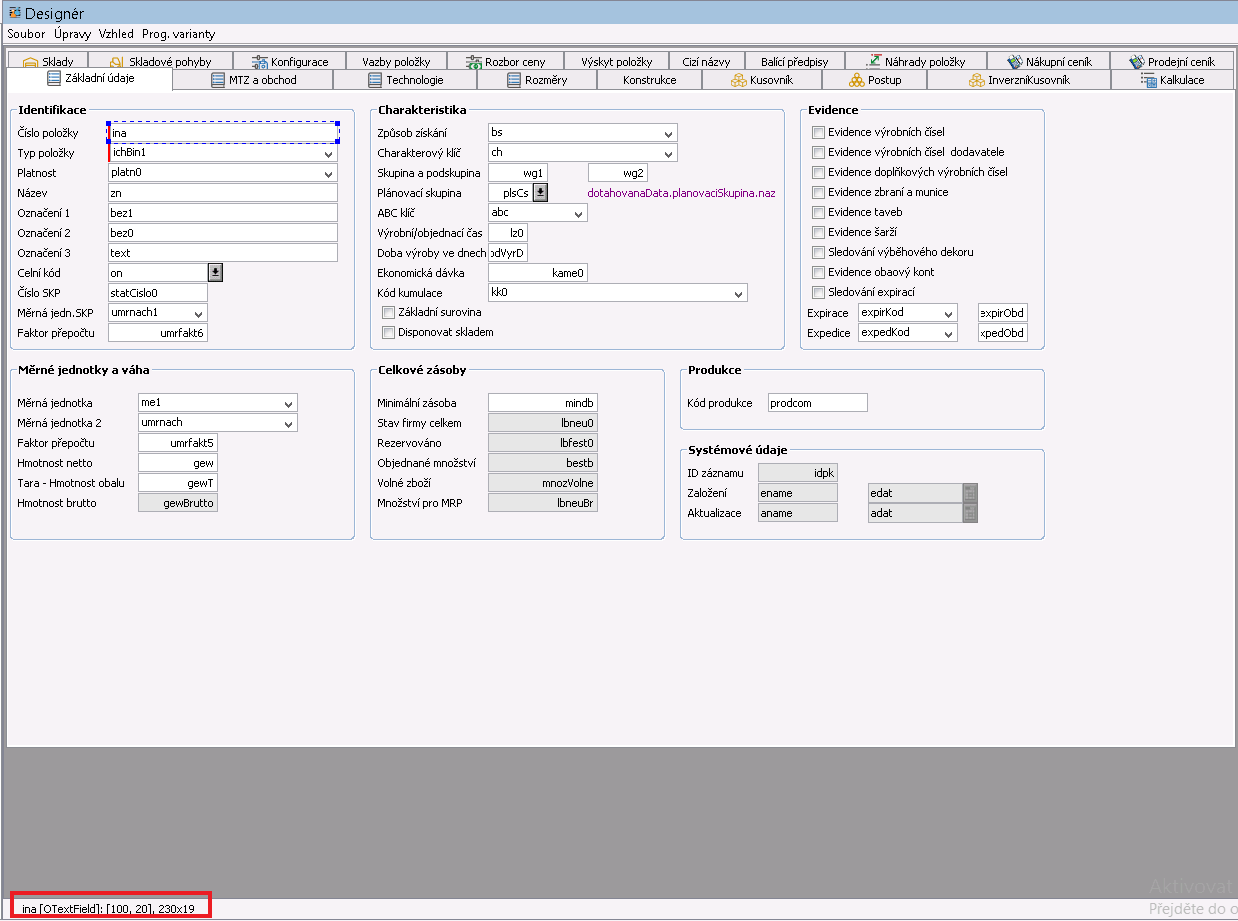Expand the Kód kumulace dropdown

click(x=738, y=294)
